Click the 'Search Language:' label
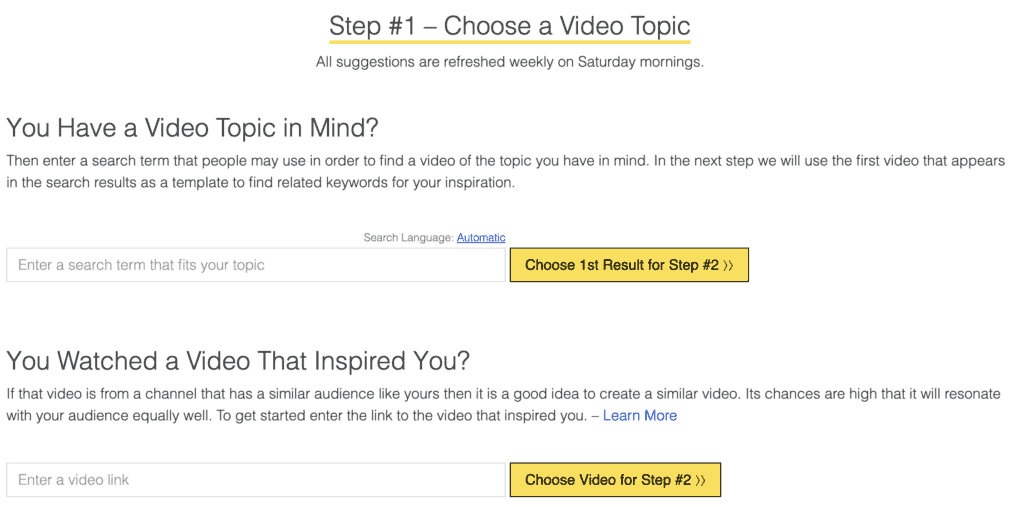Screen dimensions: 1024x507 point(408,238)
